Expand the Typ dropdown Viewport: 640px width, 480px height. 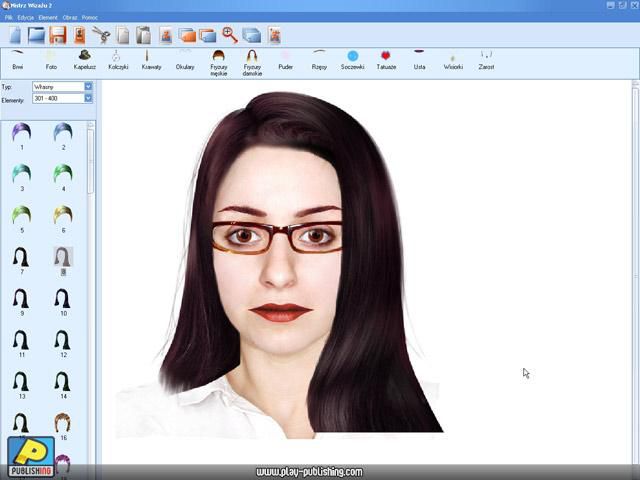tap(88, 87)
